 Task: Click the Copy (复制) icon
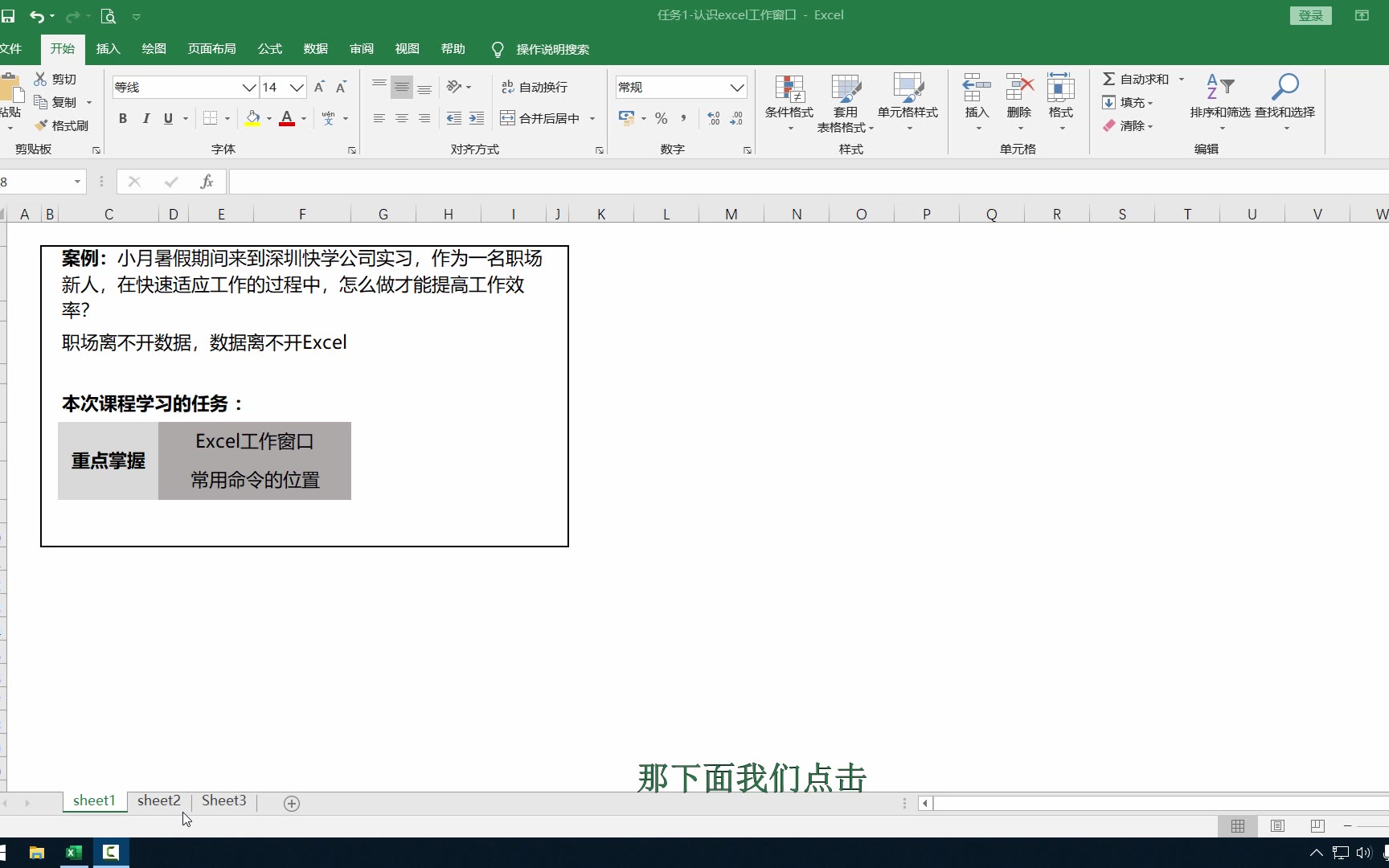tap(40, 102)
